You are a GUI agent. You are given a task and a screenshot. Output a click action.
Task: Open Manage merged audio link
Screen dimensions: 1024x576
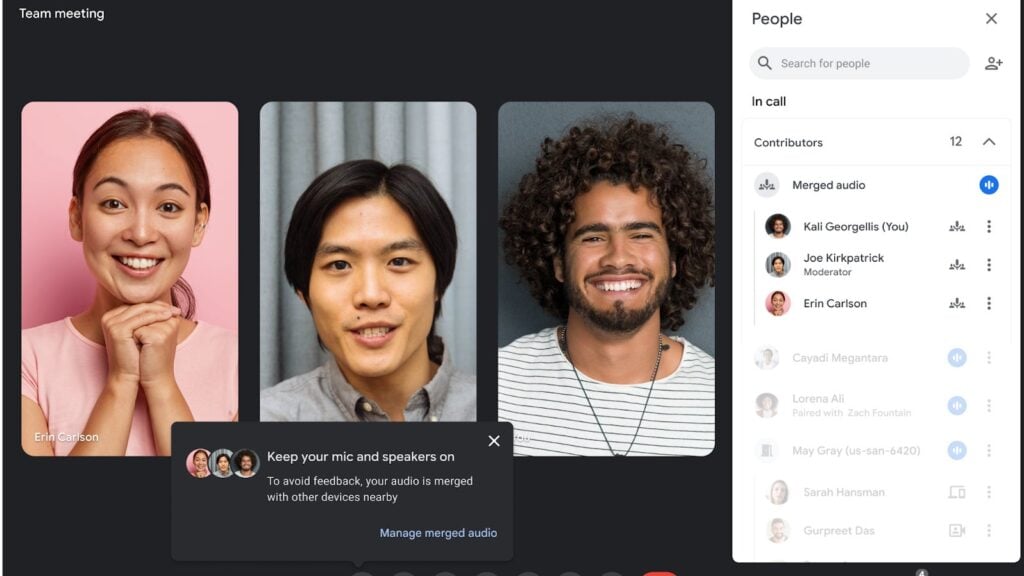(438, 533)
